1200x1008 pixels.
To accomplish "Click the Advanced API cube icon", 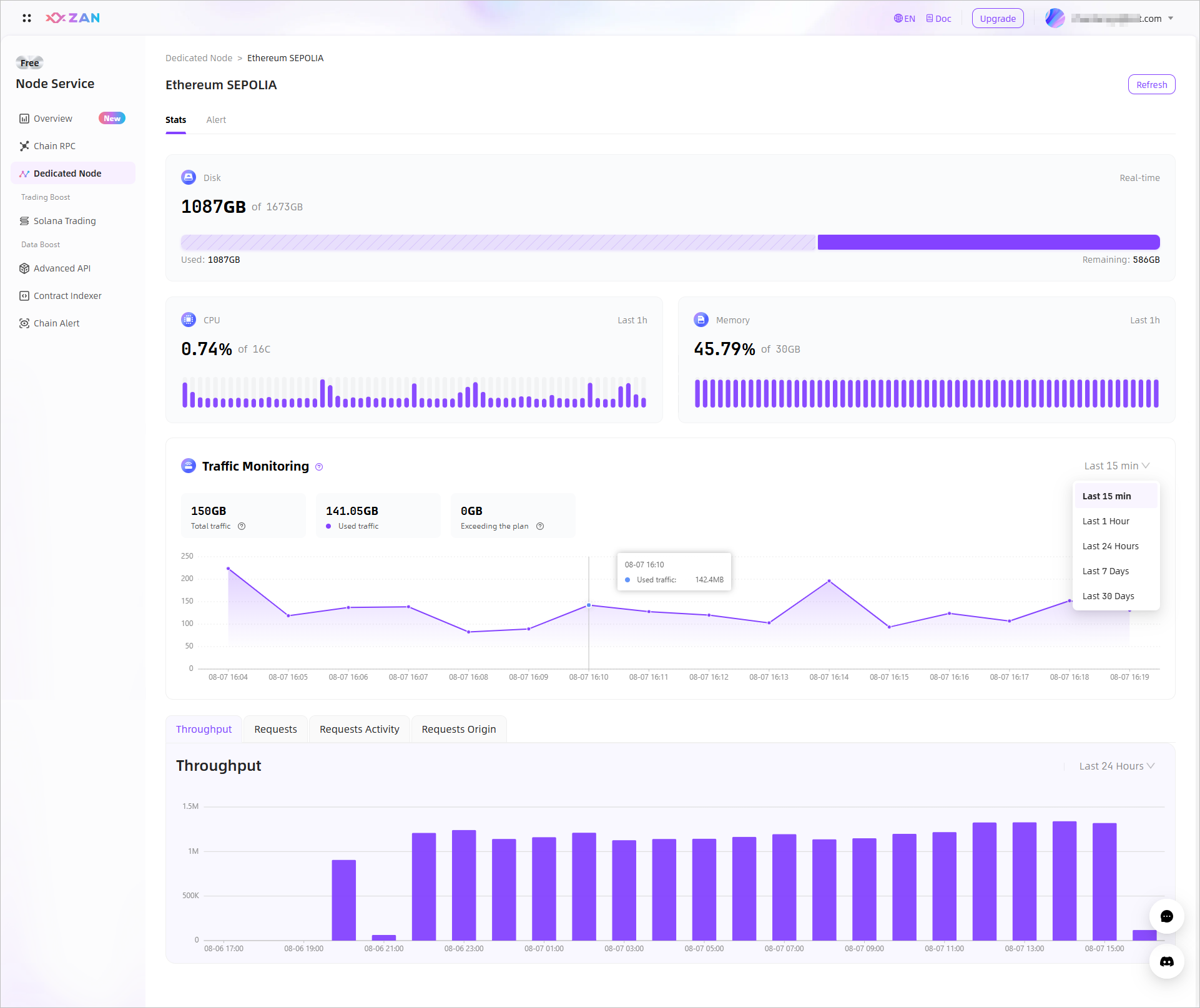I will click(x=24, y=268).
